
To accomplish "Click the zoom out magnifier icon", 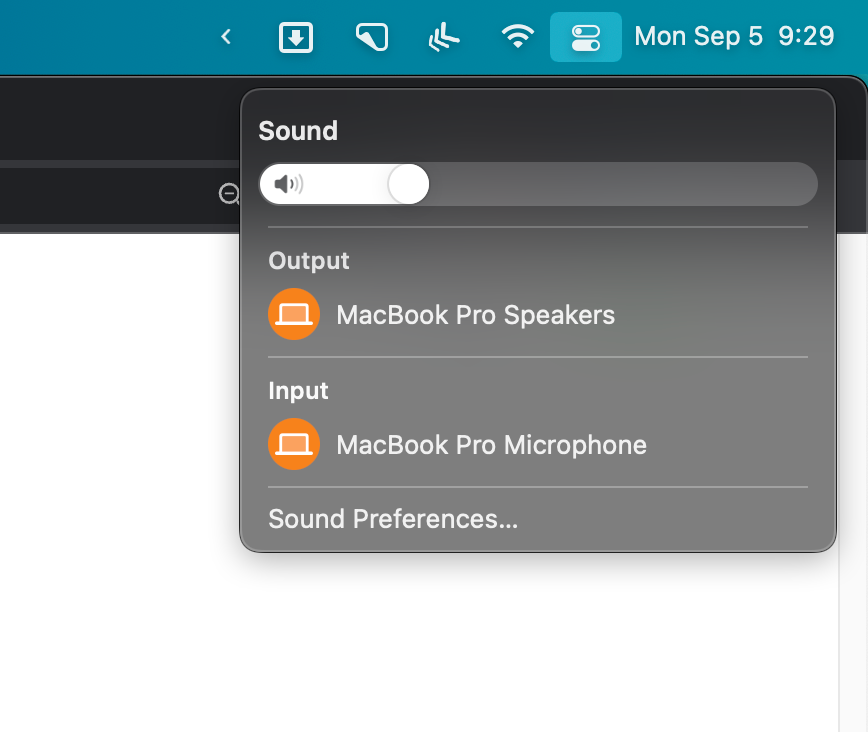I will 229,194.
